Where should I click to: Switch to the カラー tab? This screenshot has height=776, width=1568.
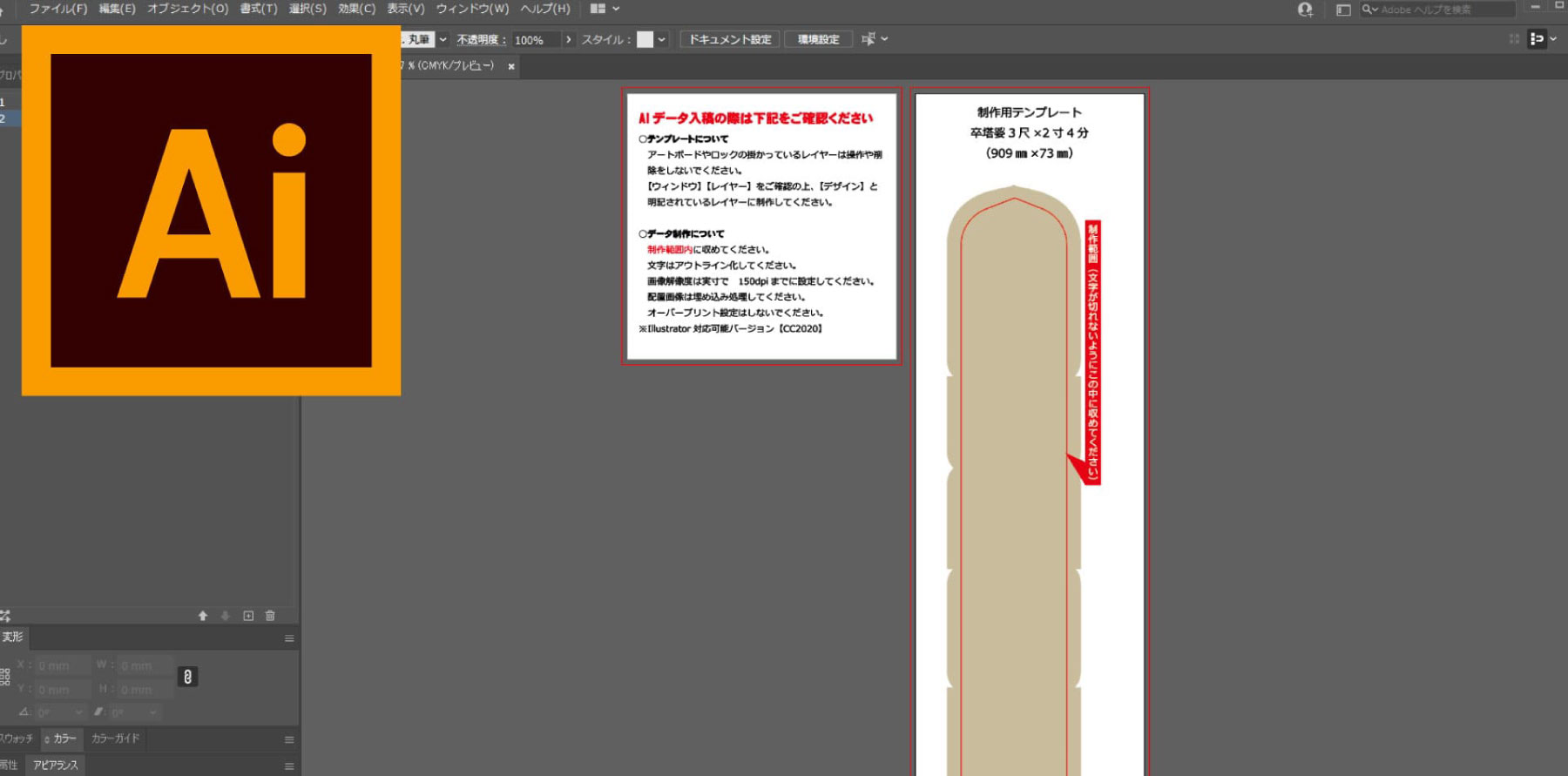click(62, 739)
